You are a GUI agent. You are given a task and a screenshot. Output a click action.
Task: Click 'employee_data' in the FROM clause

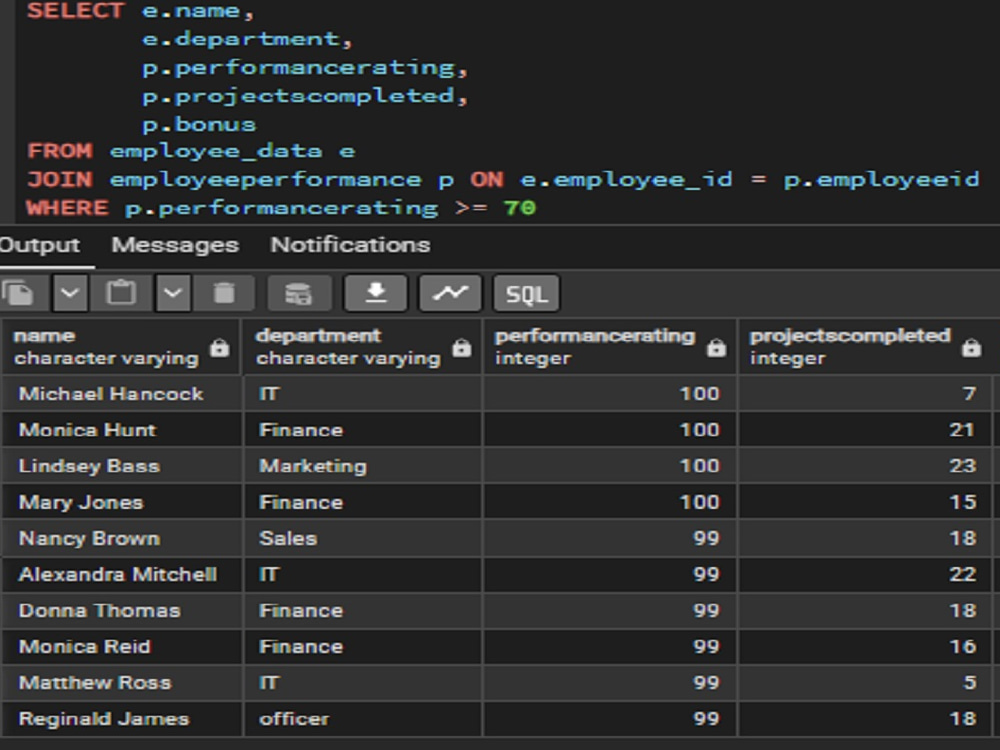pyautogui.click(x=216, y=152)
